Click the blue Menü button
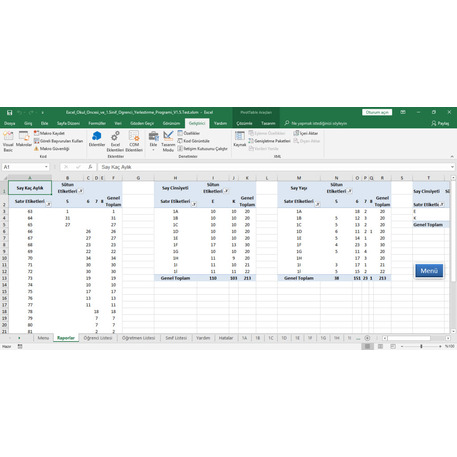 429,271
